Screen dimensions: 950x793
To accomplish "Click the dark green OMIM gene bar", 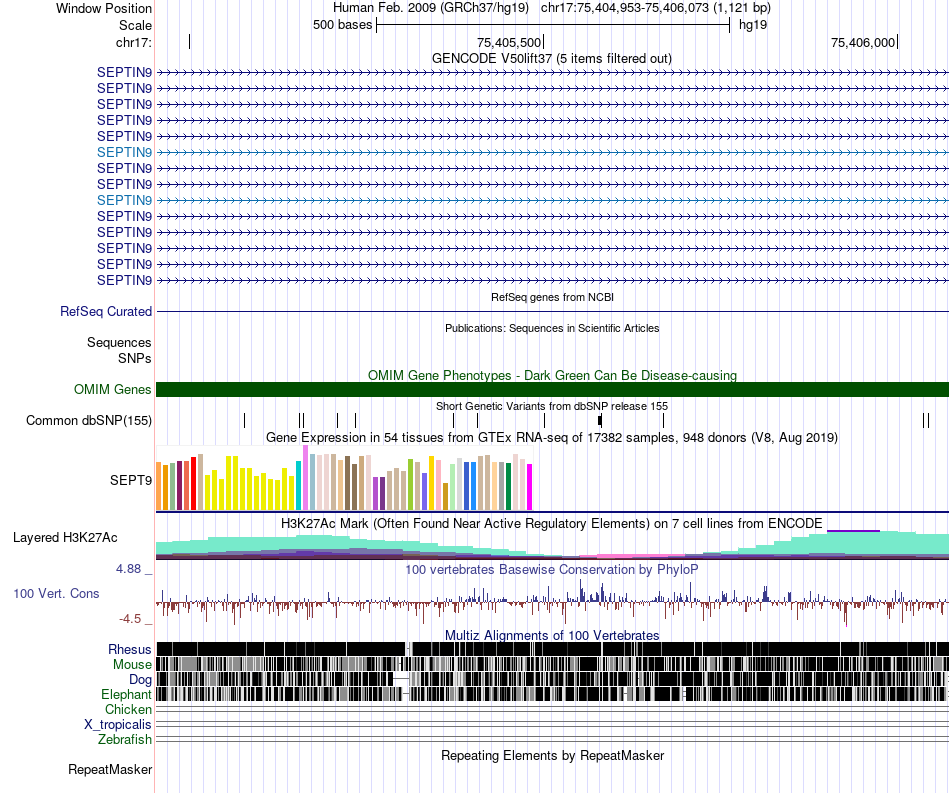I will coord(552,390).
